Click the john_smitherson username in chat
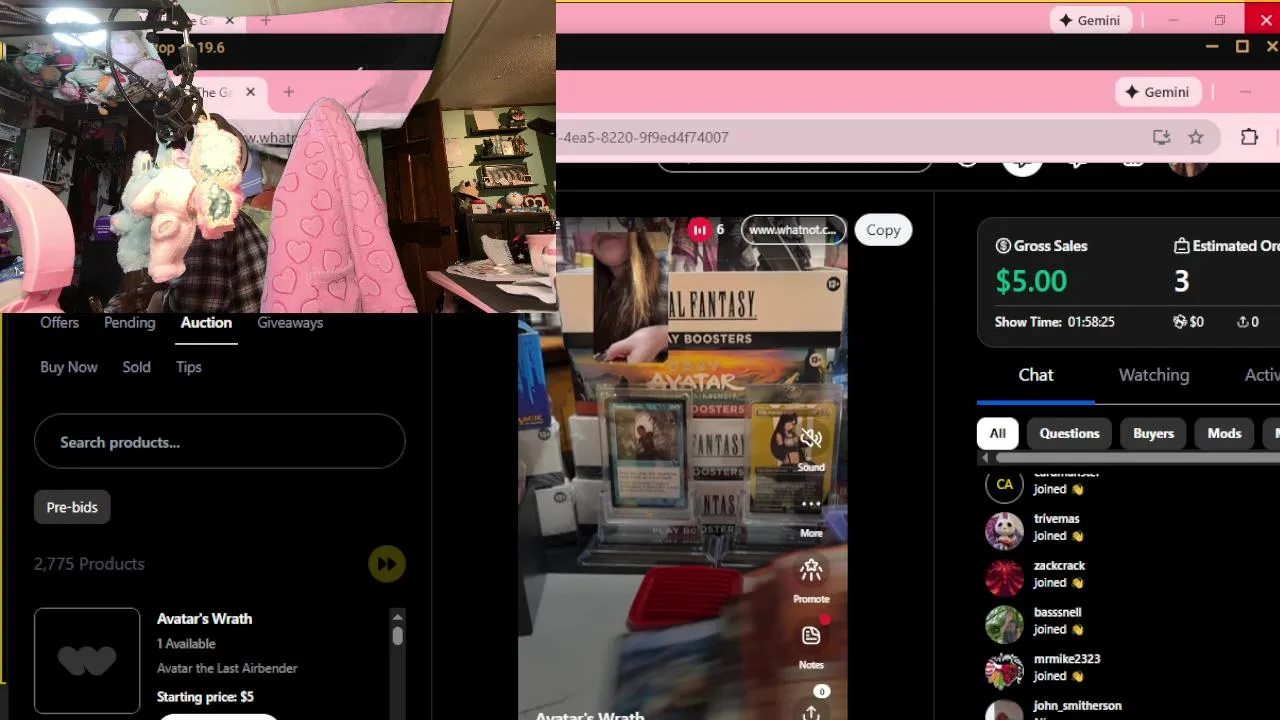 [x=1077, y=706]
